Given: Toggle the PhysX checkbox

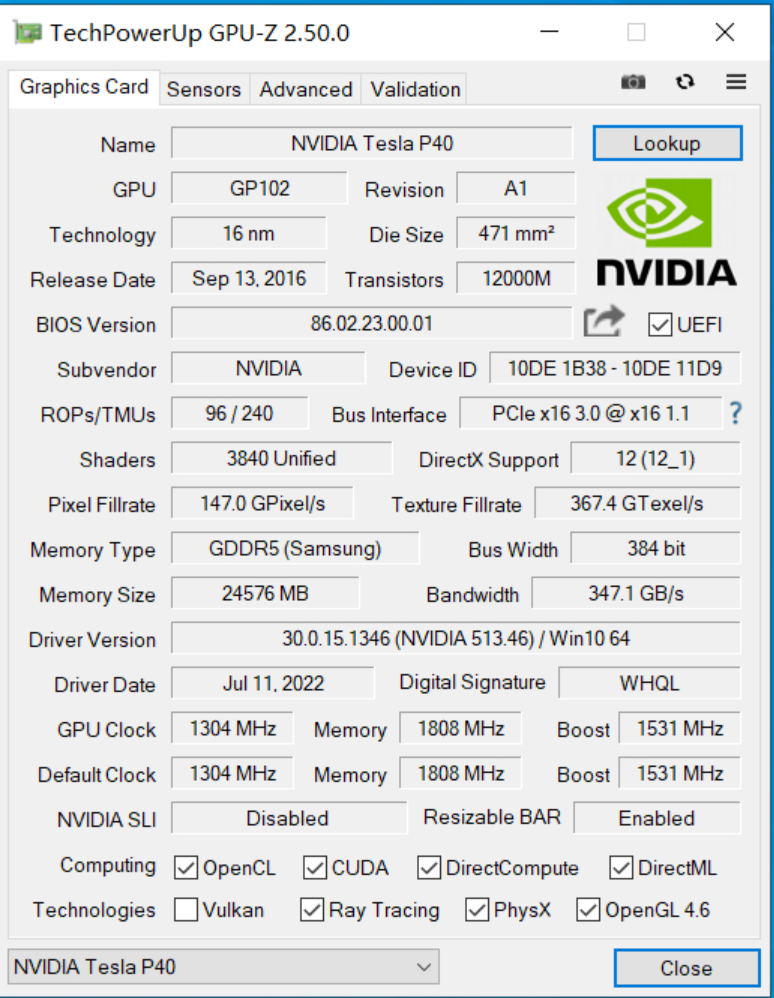Looking at the screenshot, I should coord(477,910).
